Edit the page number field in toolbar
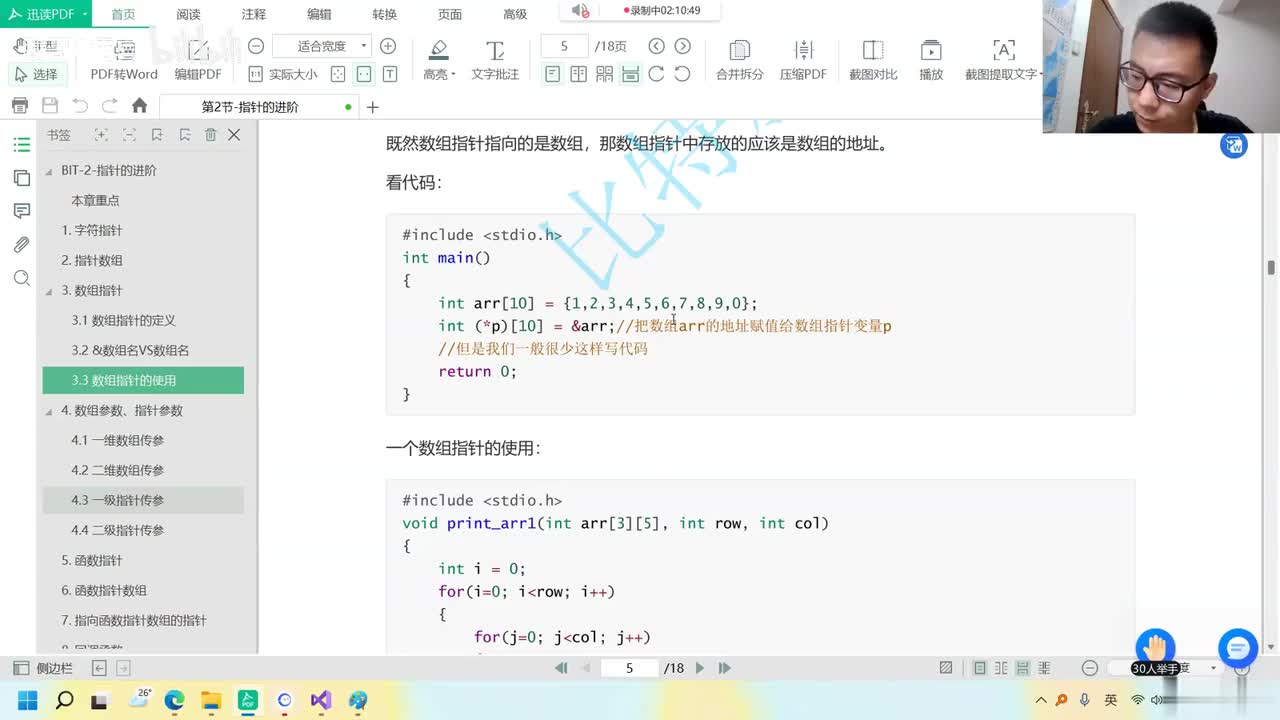The height and width of the screenshot is (720, 1280). click(x=564, y=46)
